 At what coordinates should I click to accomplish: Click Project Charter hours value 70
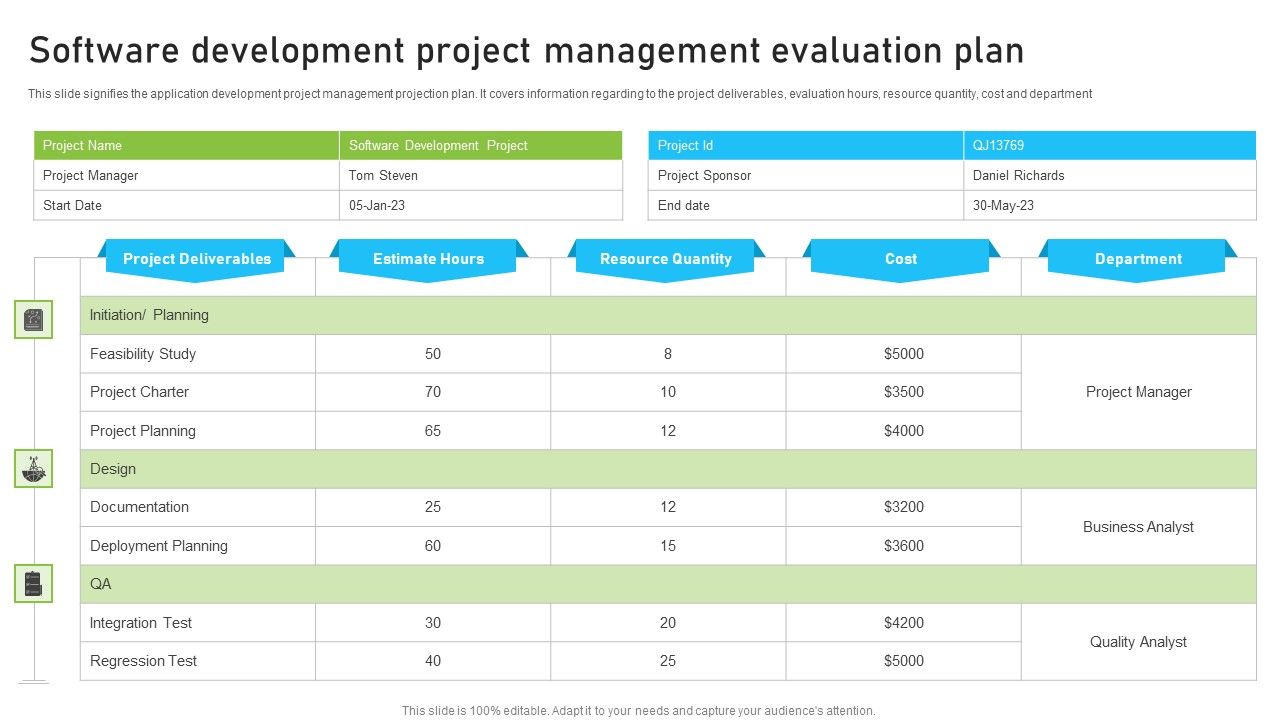[433, 392]
